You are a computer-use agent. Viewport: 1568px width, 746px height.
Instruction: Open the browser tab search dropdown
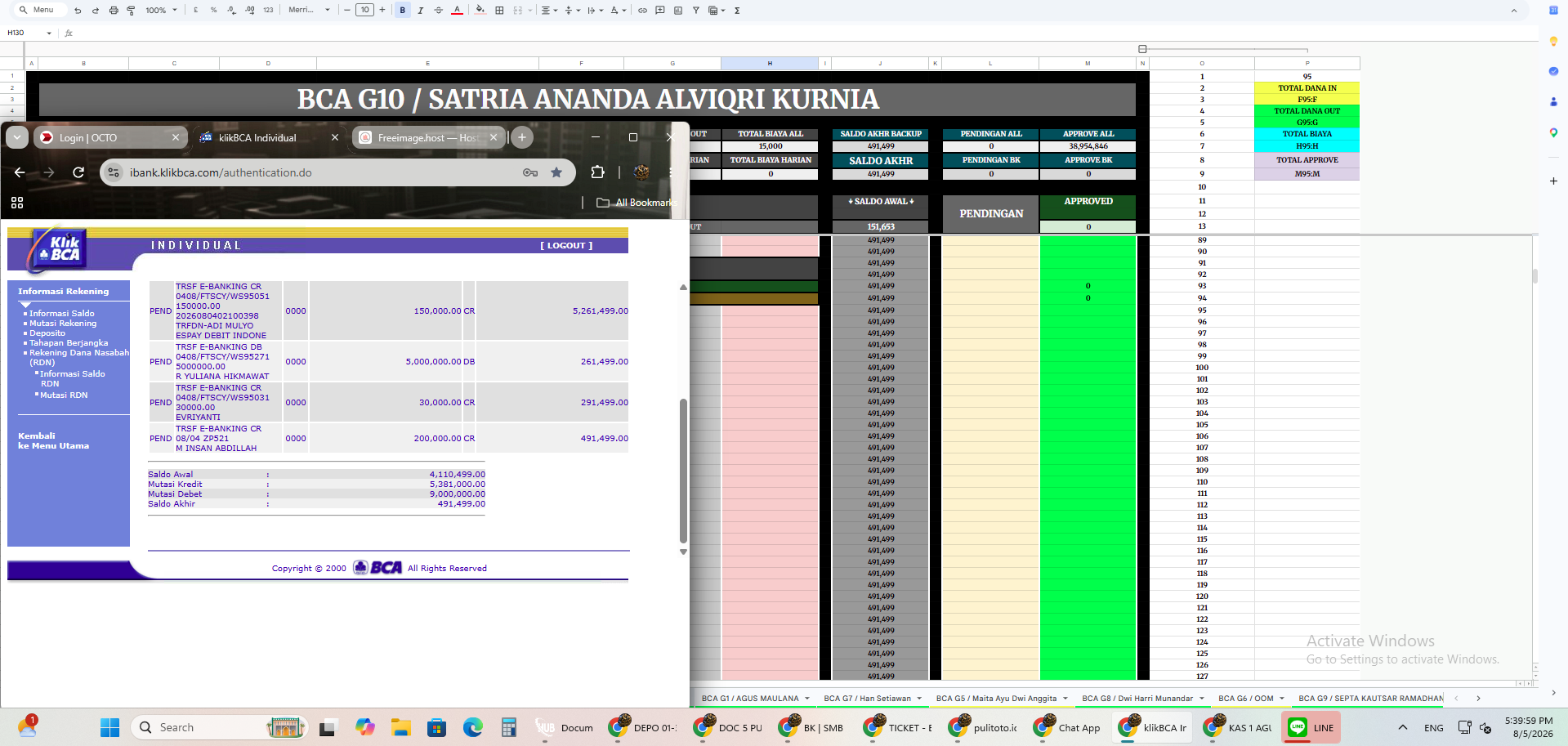click(17, 138)
